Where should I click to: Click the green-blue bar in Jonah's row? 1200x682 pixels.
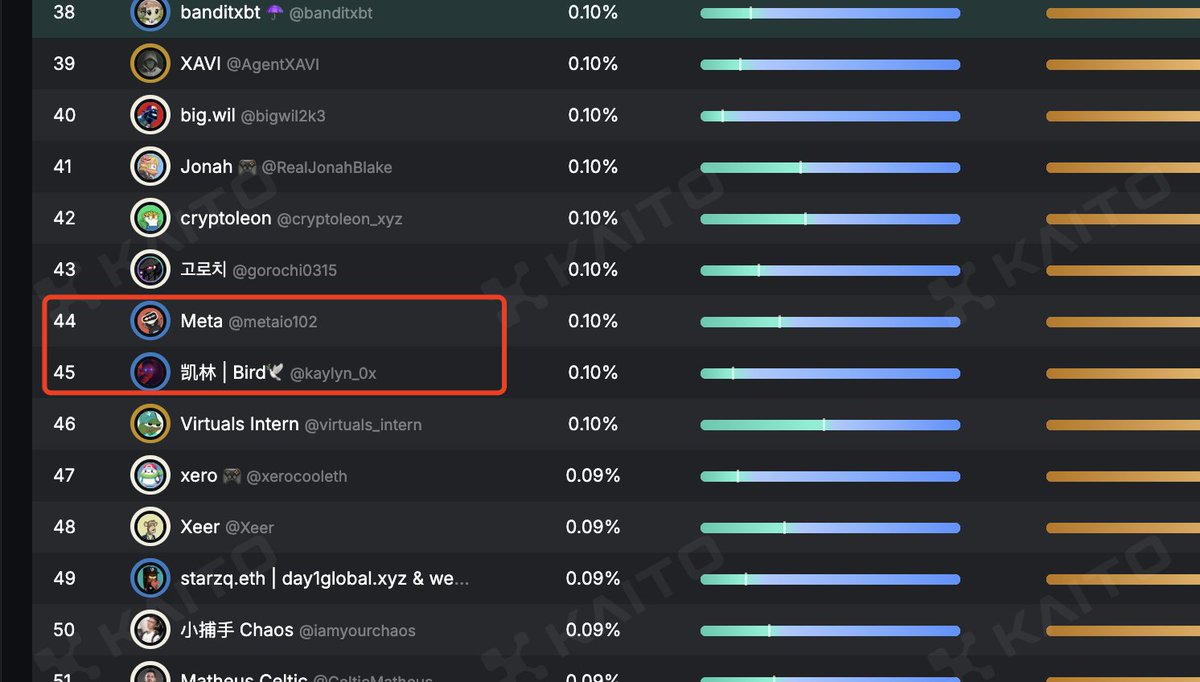click(x=830, y=167)
